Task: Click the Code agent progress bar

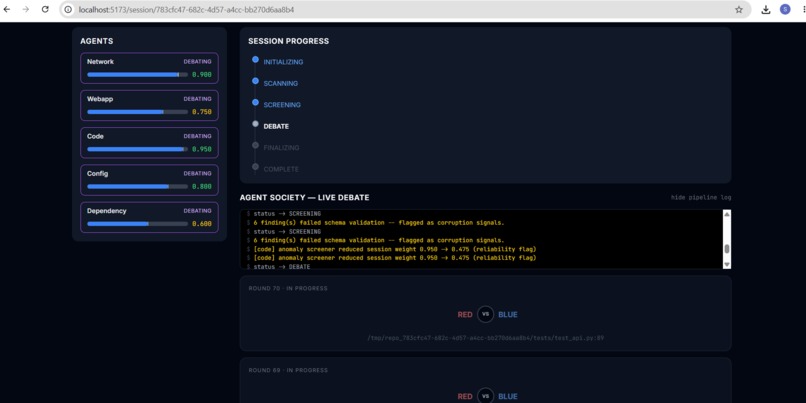Action: (137, 149)
